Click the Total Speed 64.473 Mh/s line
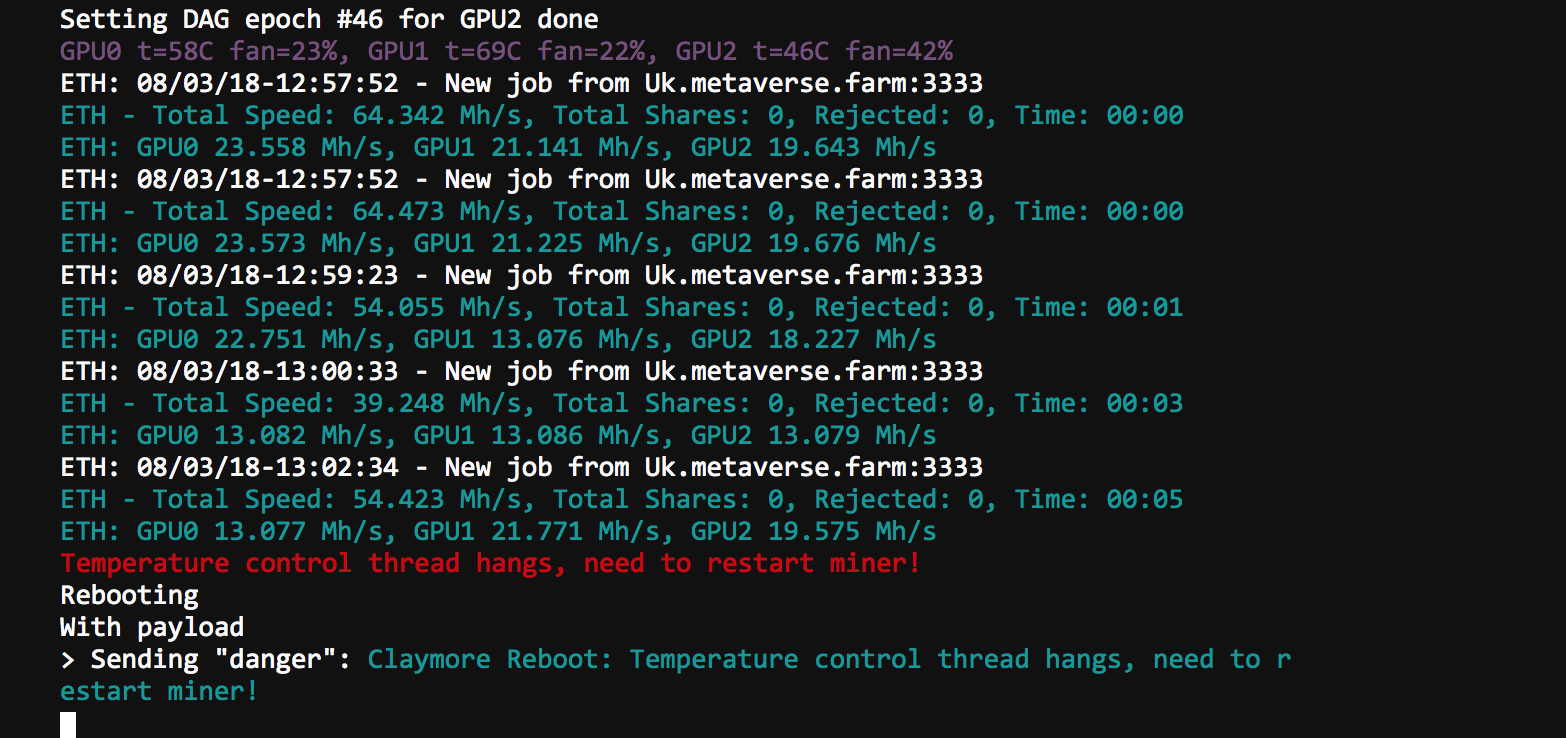 click(x=621, y=211)
